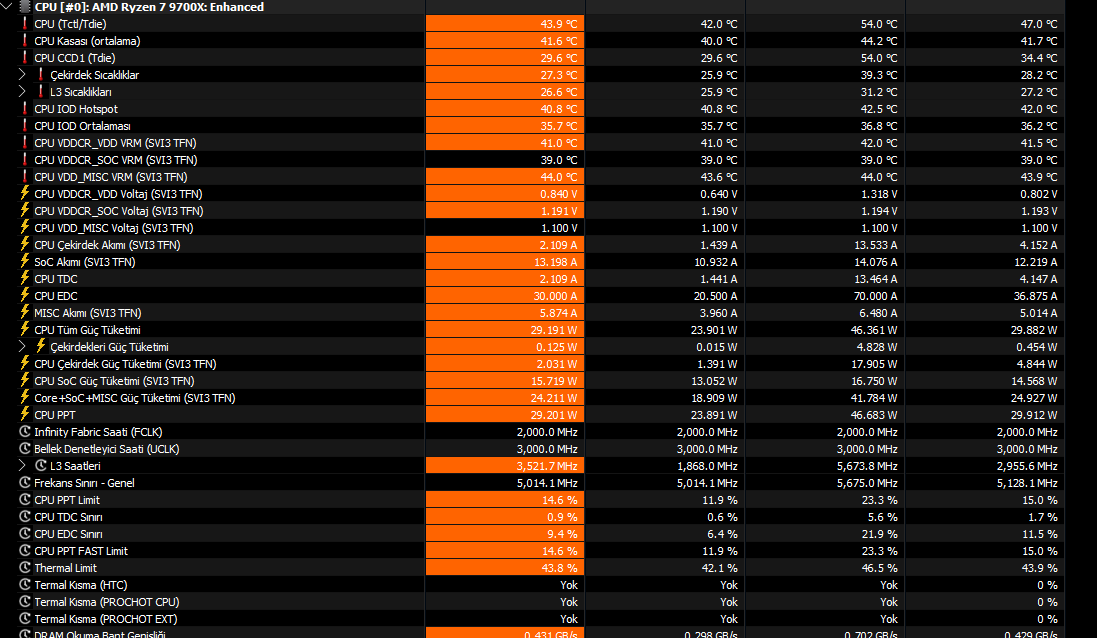The image size is (1097, 638).
Task: Click the lightning icon for CPU SoC Güç Tüketimi
Action: click(x=25, y=380)
